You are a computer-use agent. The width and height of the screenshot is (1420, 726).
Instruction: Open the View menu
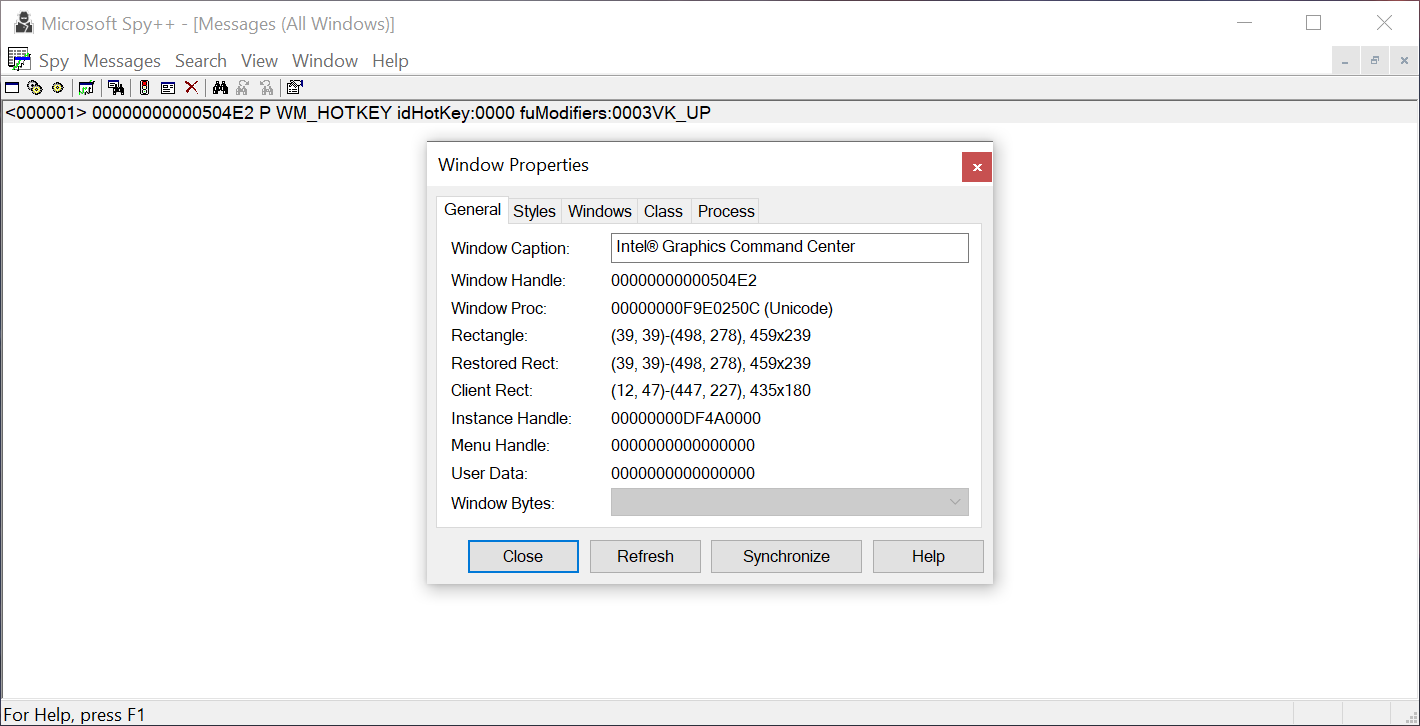coord(259,61)
